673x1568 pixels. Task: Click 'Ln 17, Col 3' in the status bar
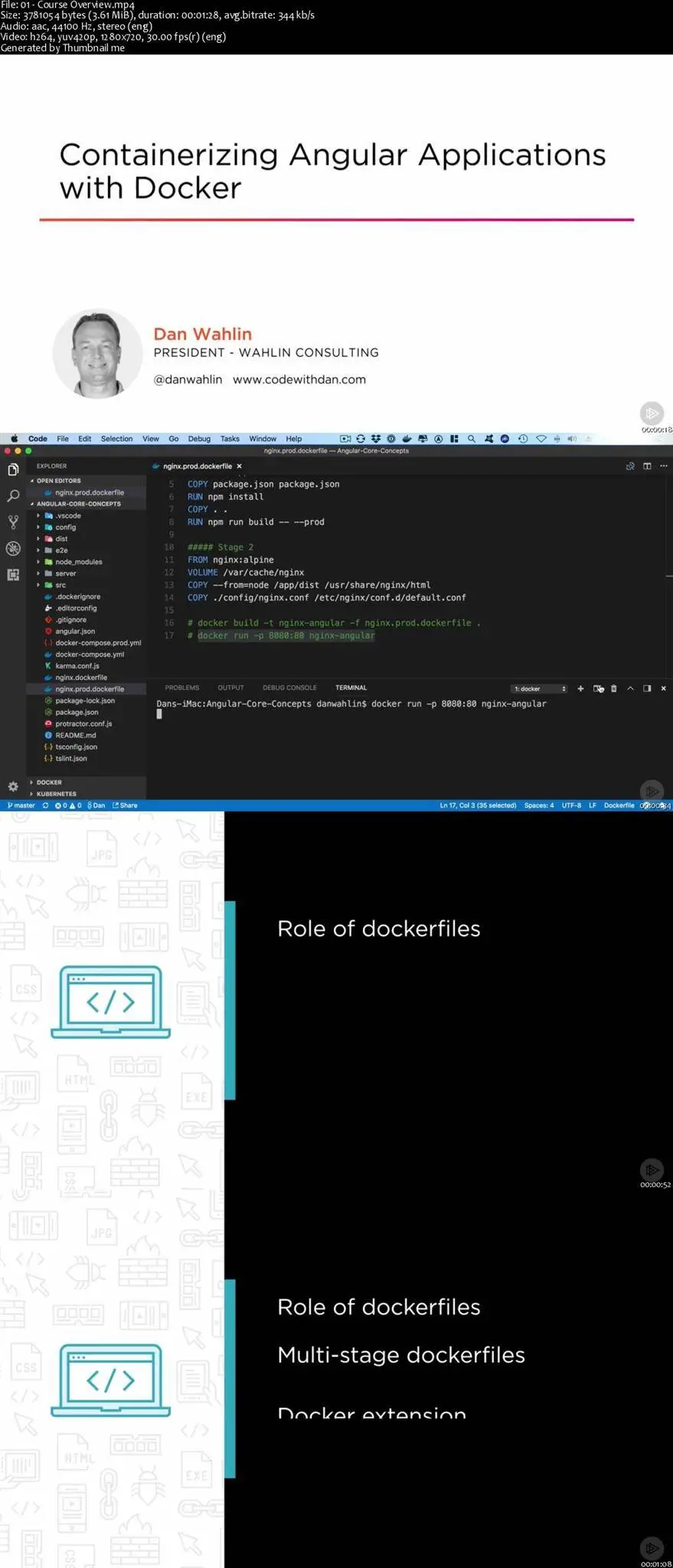[x=478, y=805]
